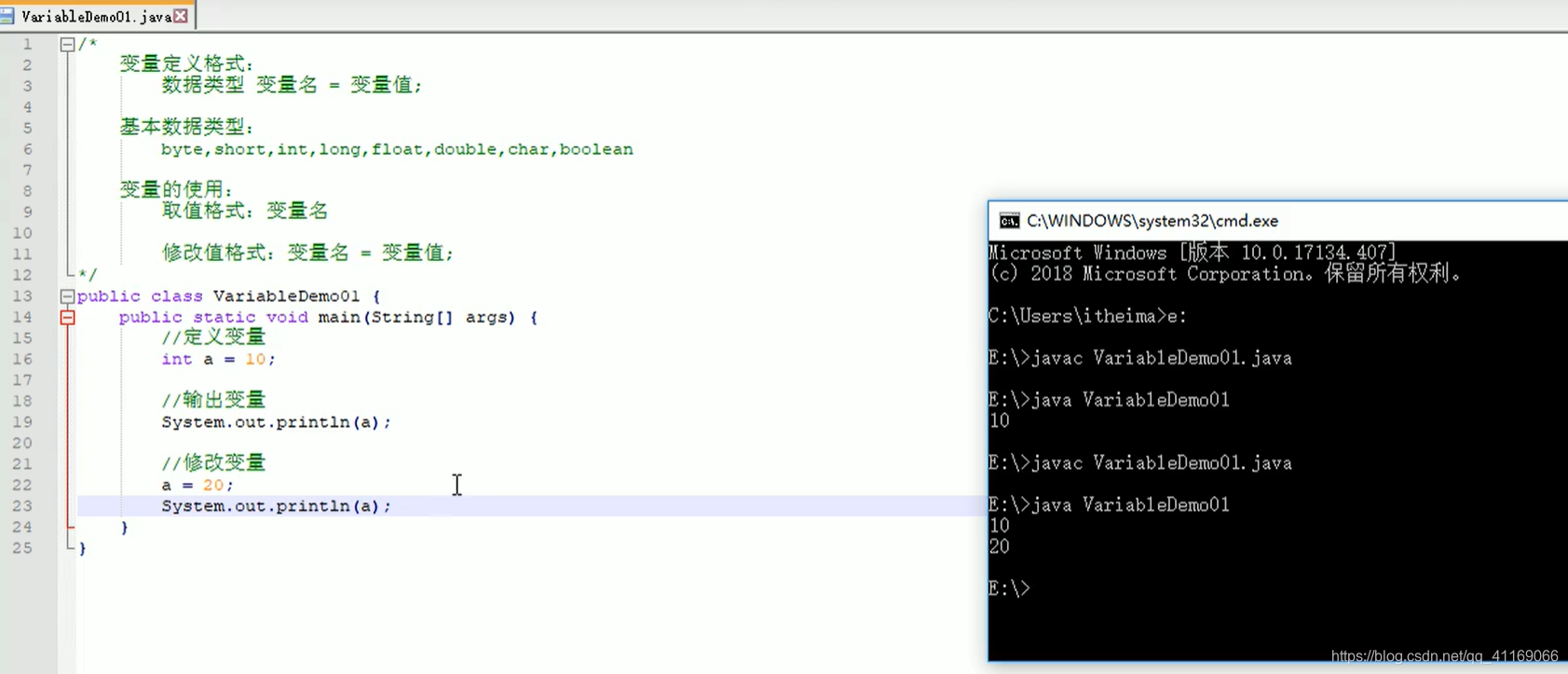Select the VariableDemo01.java tab
Screen dimensions: 1568x674
(x=97, y=16)
